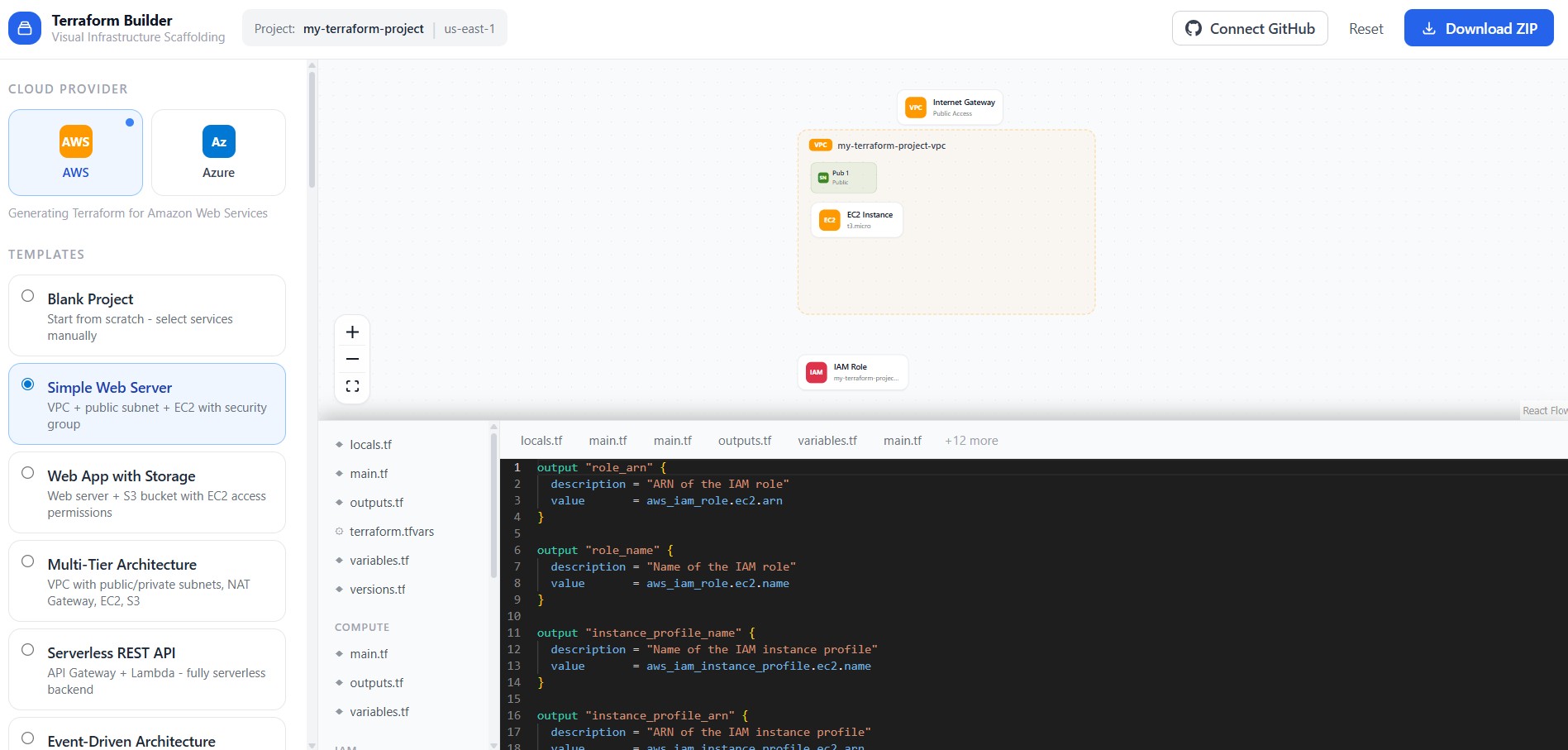Switch to the variables.tf editor tab
Viewport: 1568px width, 750px height.
(x=827, y=441)
